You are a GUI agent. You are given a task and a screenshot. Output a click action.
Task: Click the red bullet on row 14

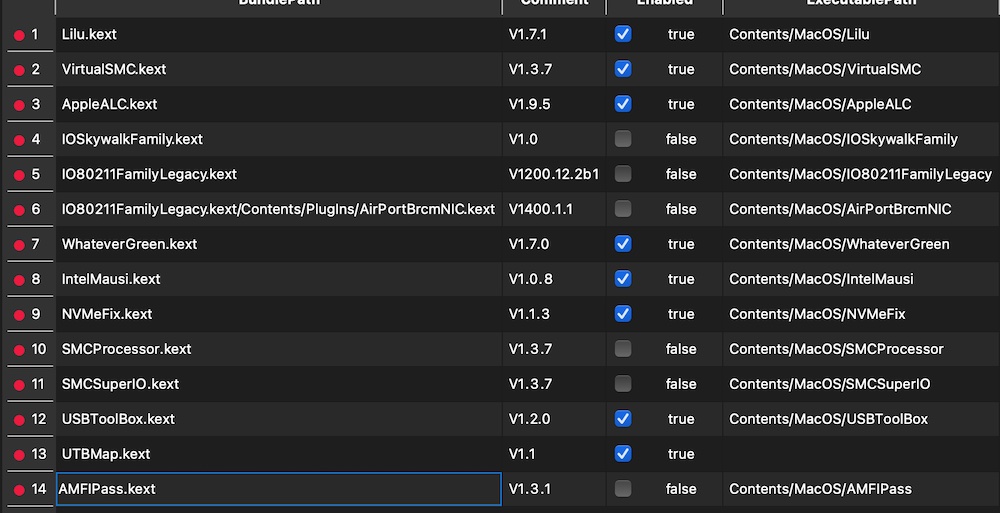[18, 490]
